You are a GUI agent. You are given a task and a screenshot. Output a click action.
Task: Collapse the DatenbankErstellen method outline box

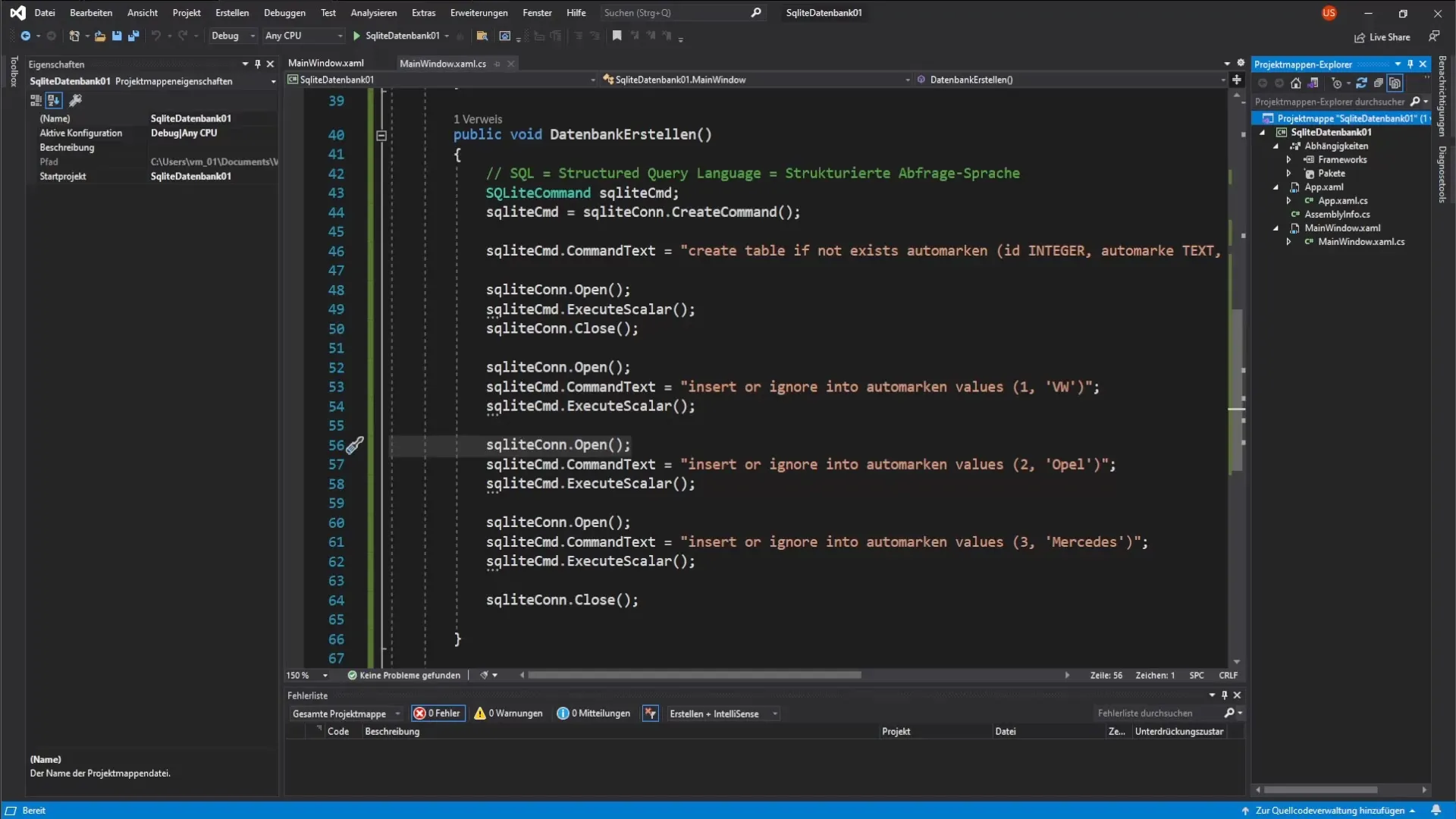point(381,135)
